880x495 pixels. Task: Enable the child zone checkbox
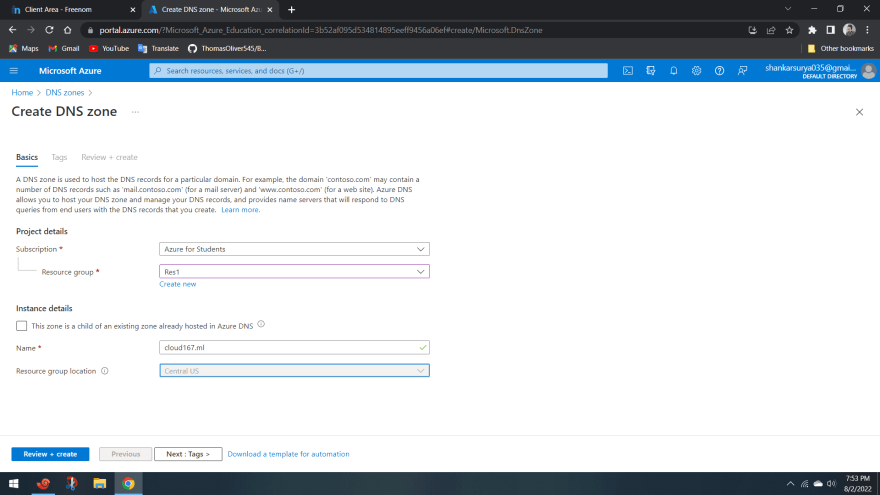[x=21, y=326]
